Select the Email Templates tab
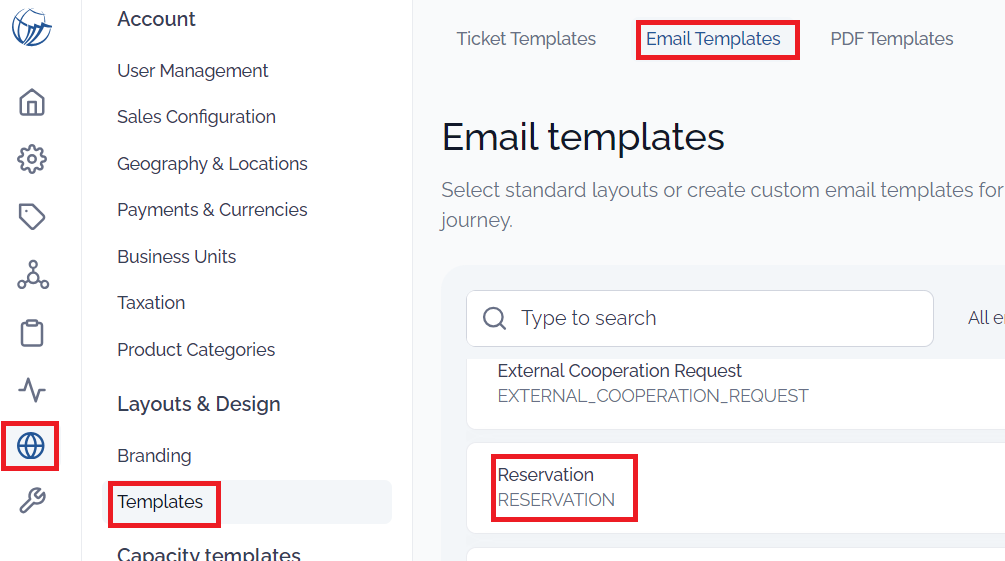Image resolution: width=1005 pixels, height=561 pixels. 713,39
